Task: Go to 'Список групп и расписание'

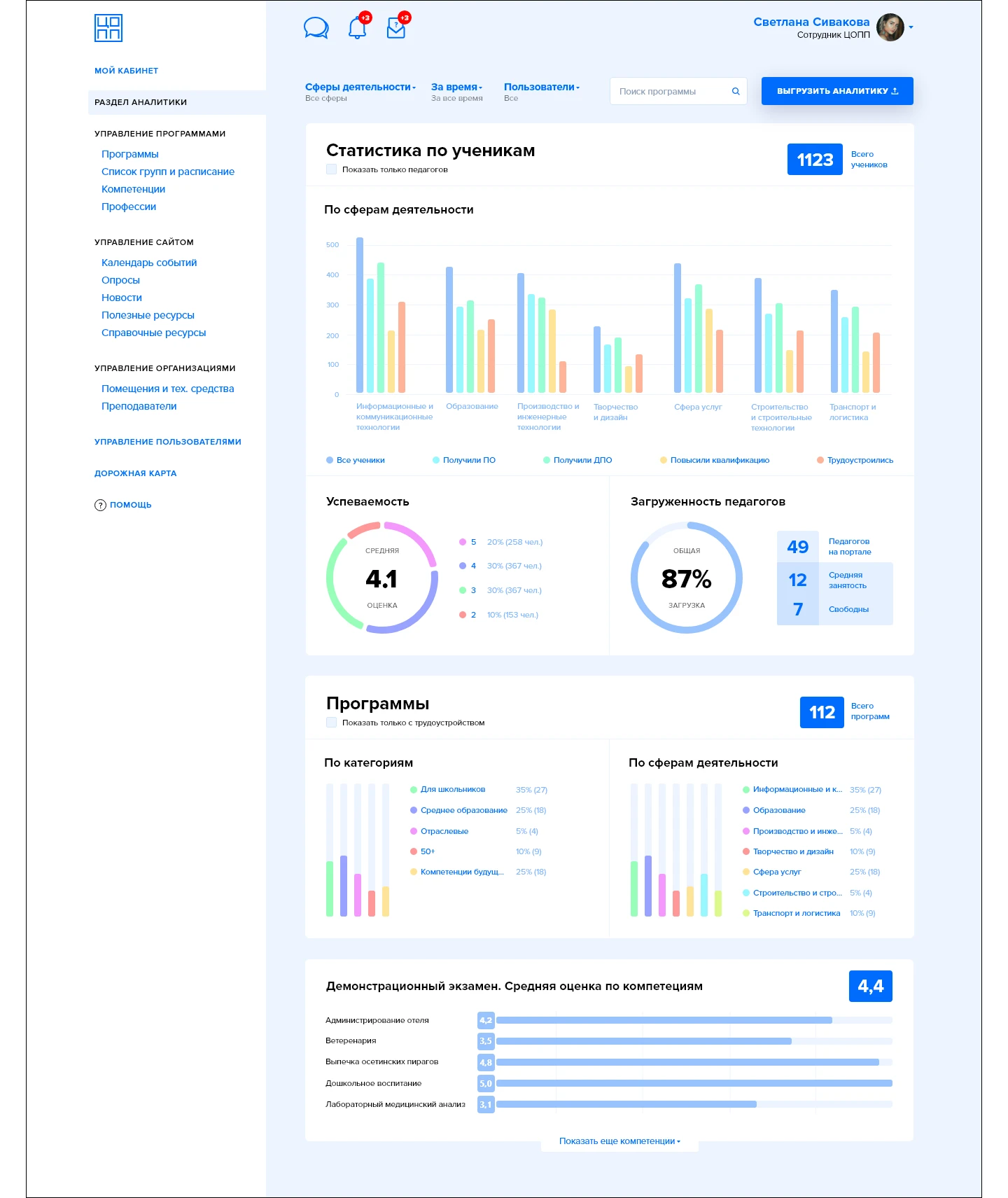Action: coord(168,172)
